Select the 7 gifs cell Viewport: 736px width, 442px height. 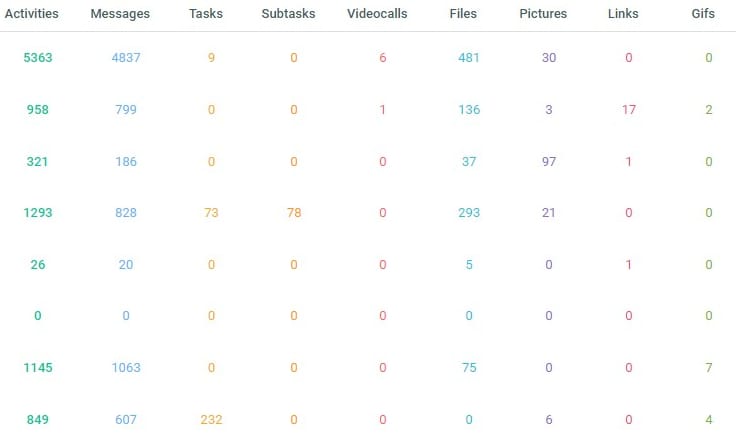(x=709, y=368)
